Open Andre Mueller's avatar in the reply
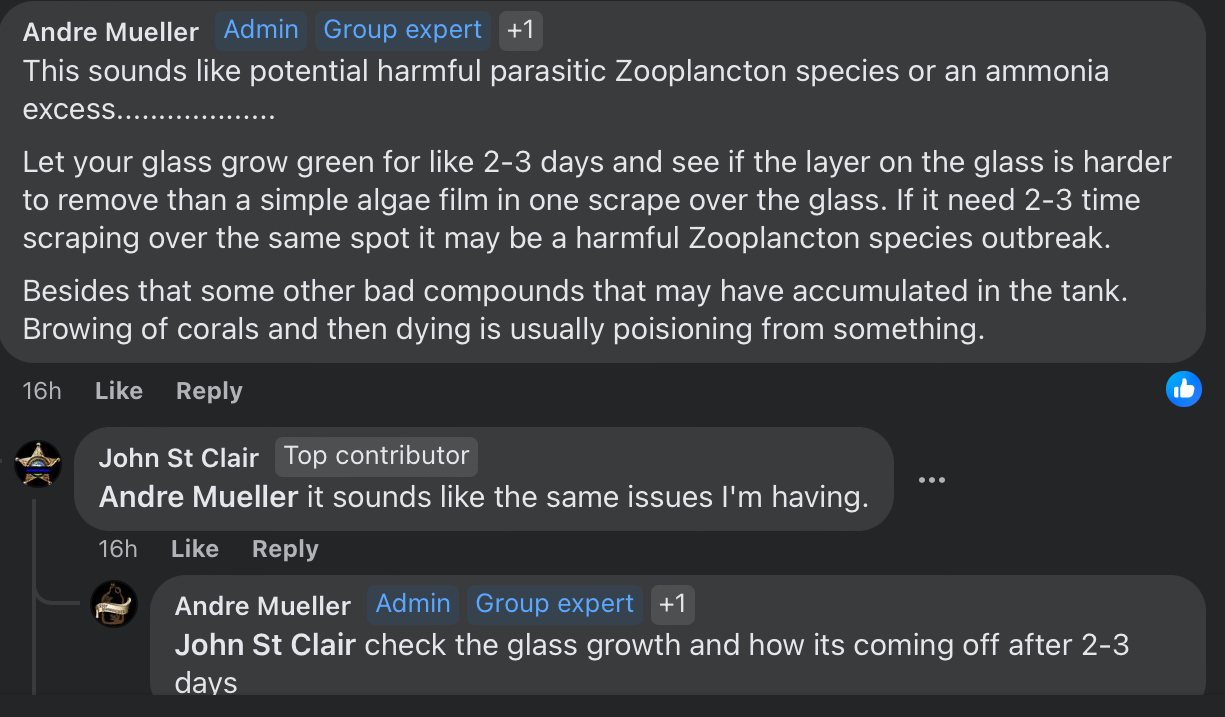Viewport: 1225px width, 717px height. click(x=114, y=603)
